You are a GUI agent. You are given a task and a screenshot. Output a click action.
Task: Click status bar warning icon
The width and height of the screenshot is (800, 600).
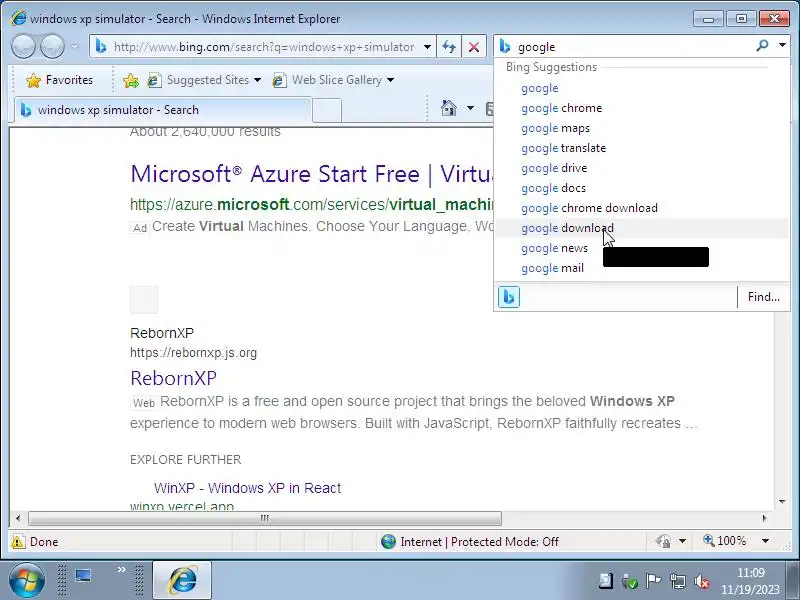coord(18,541)
